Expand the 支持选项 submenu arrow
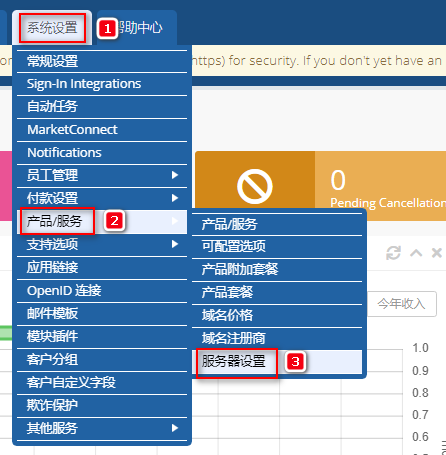The image size is (446, 455). (175, 244)
